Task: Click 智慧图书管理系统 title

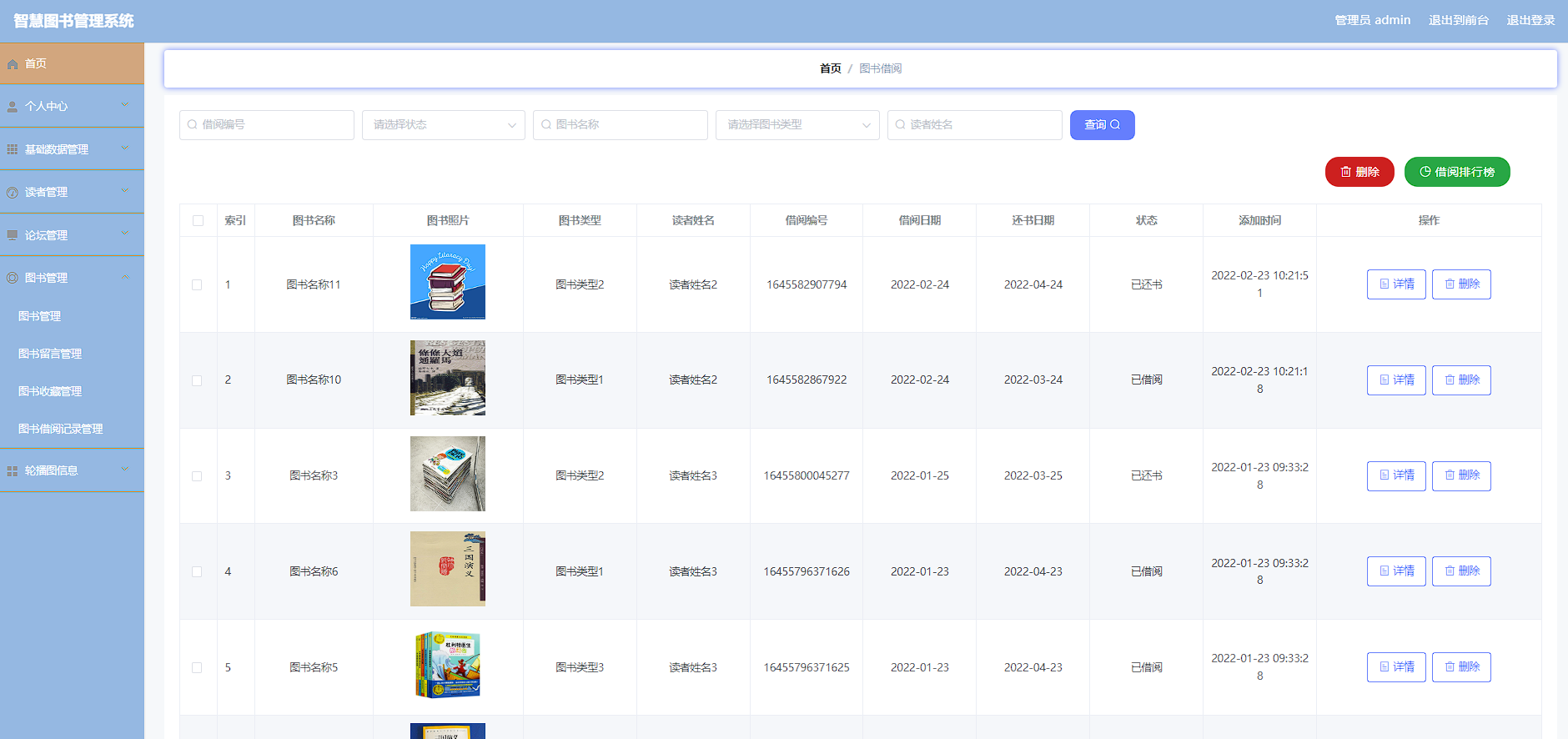Action: 73,21
